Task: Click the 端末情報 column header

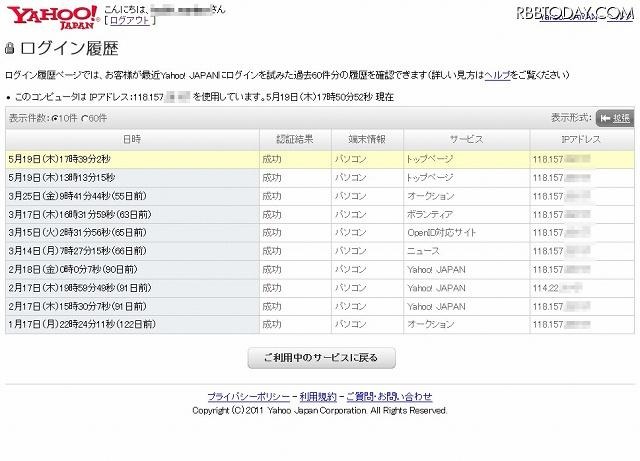Action: point(367,139)
